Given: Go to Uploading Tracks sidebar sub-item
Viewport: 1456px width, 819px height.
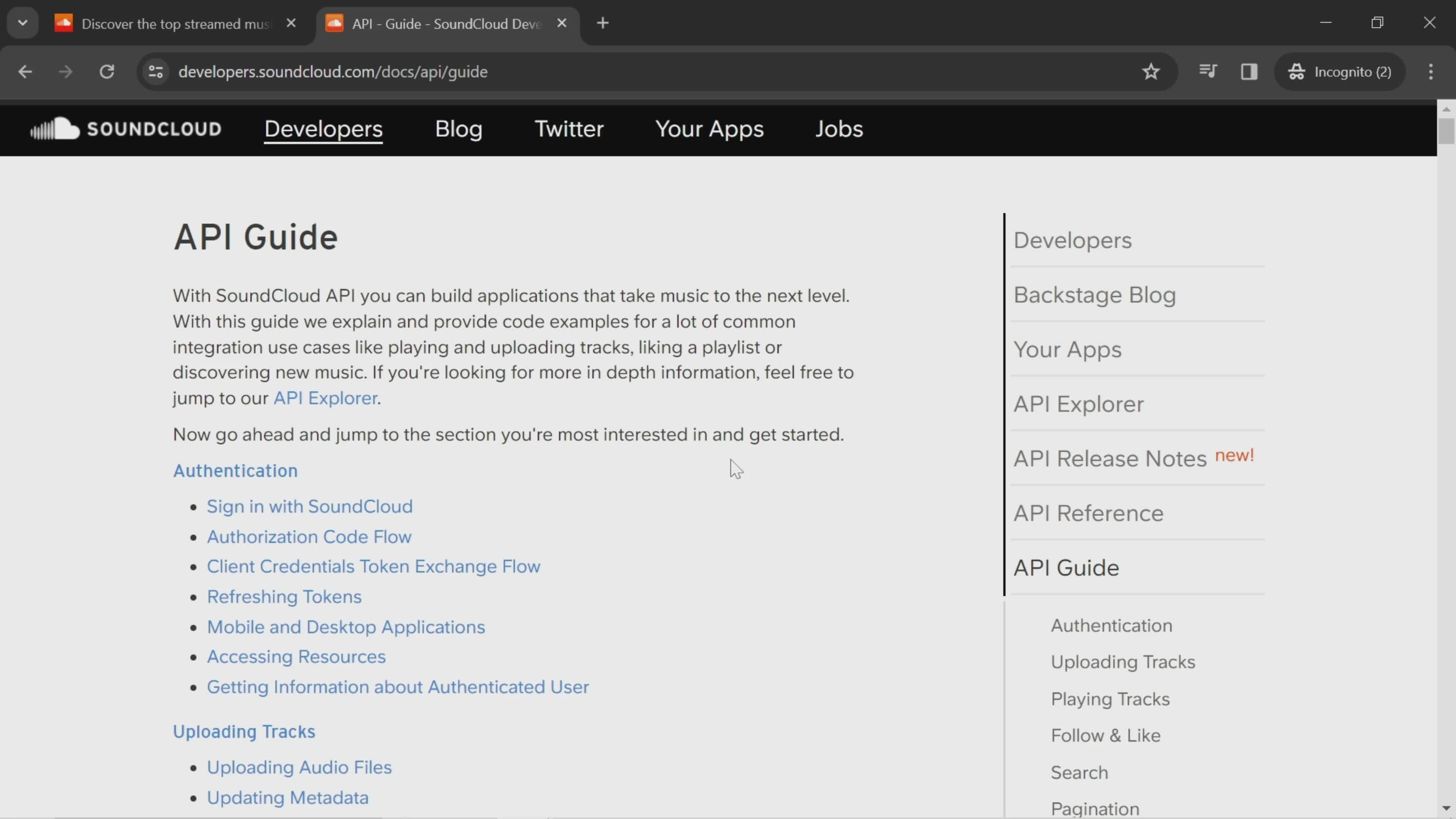Looking at the screenshot, I should 1122,662.
